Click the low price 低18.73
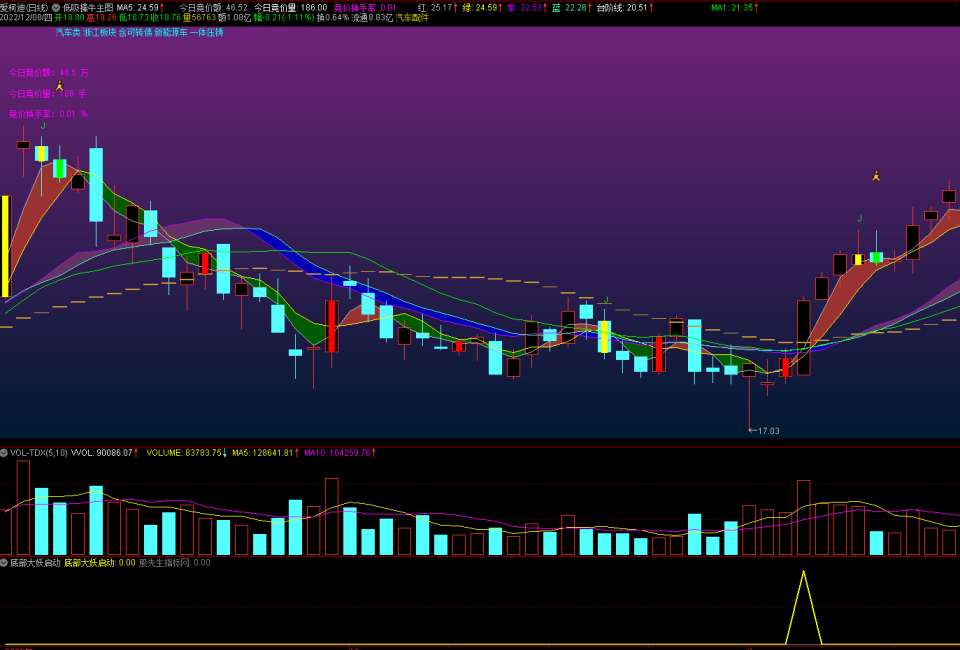The width and height of the screenshot is (960, 650). click(x=133, y=18)
